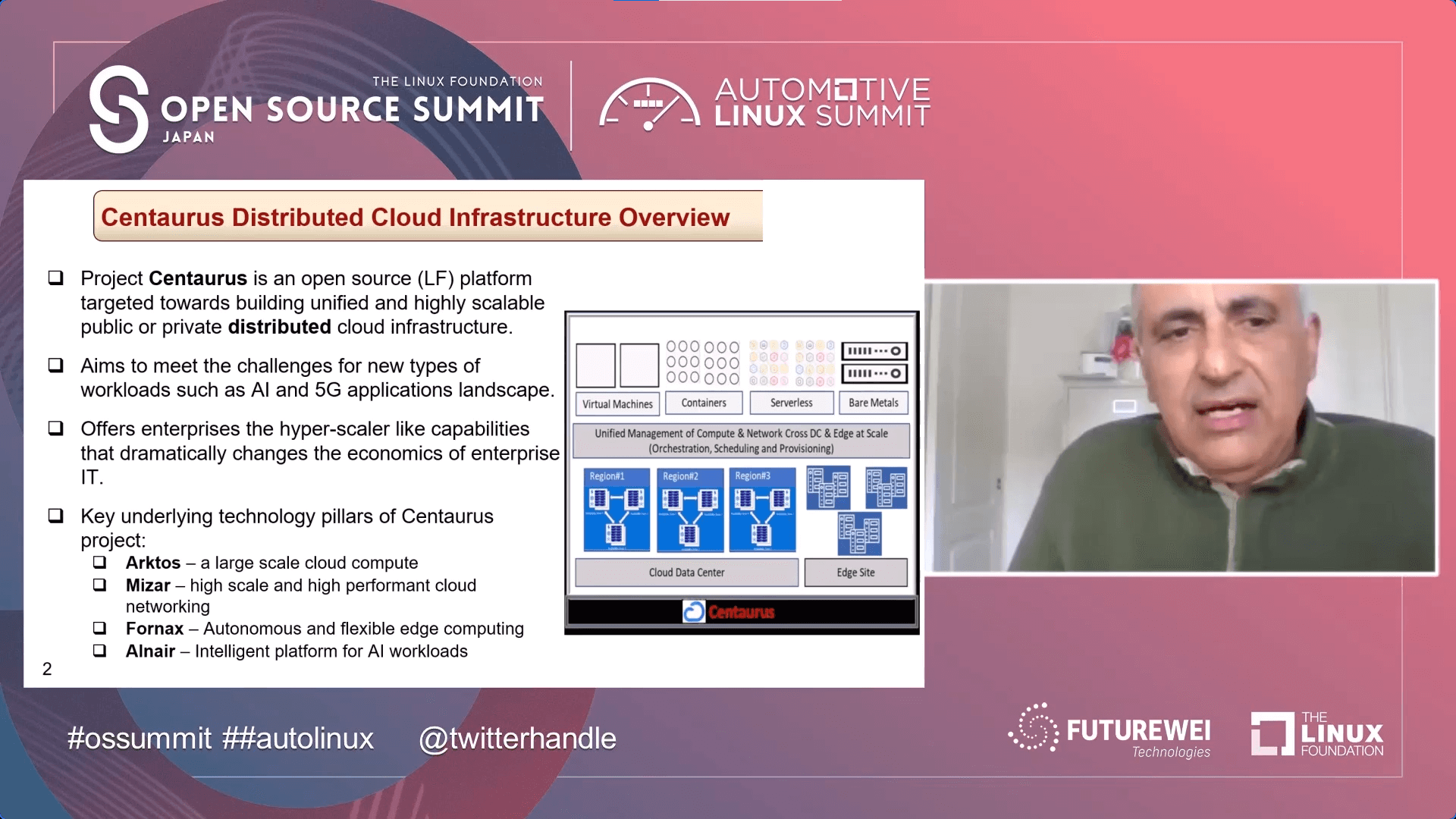
Task: Click the bottom edge site rack icon
Action: click(x=859, y=534)
